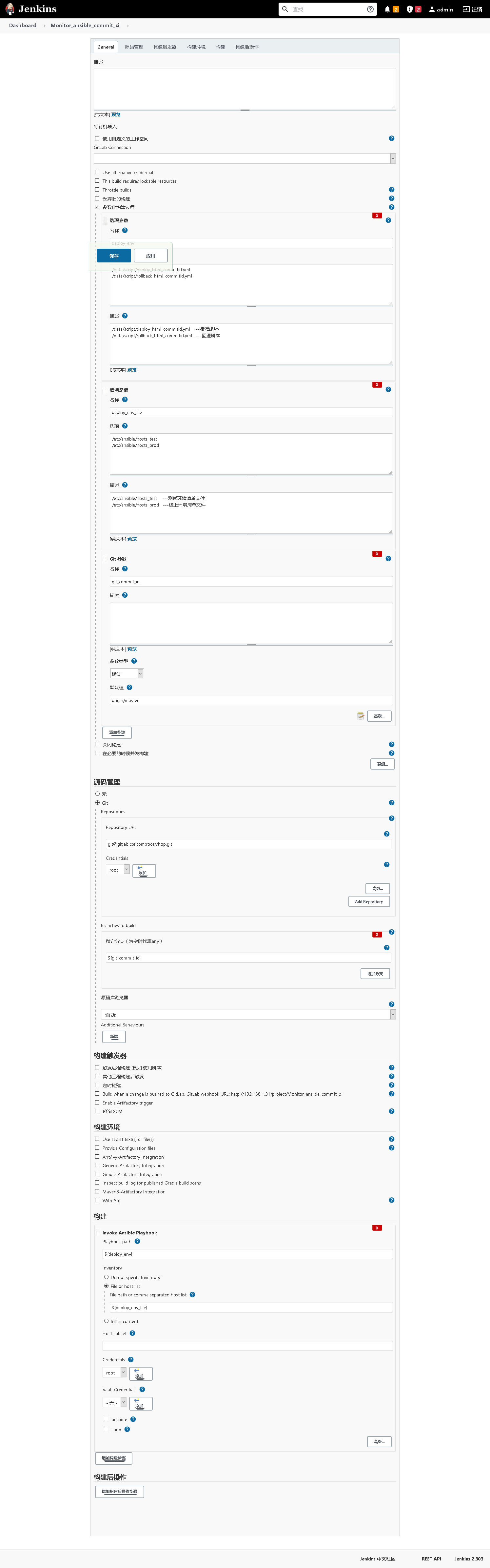Viewport: 490px width, 1568px height.
Task: Open the 源码库浏览器 dropdown showing (自动)
Action: [393, 1014]
